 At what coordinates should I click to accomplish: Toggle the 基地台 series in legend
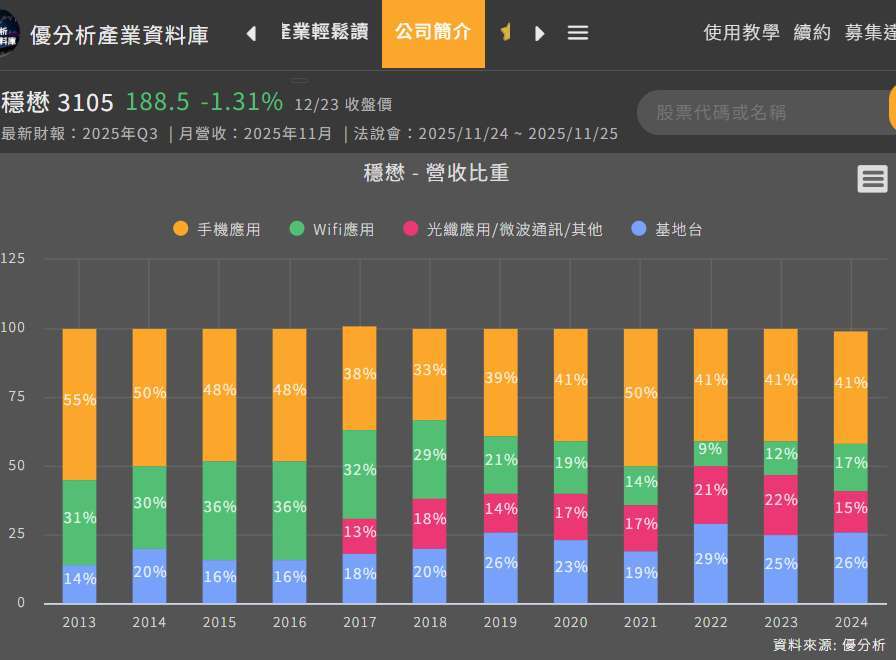pos(678,229)
